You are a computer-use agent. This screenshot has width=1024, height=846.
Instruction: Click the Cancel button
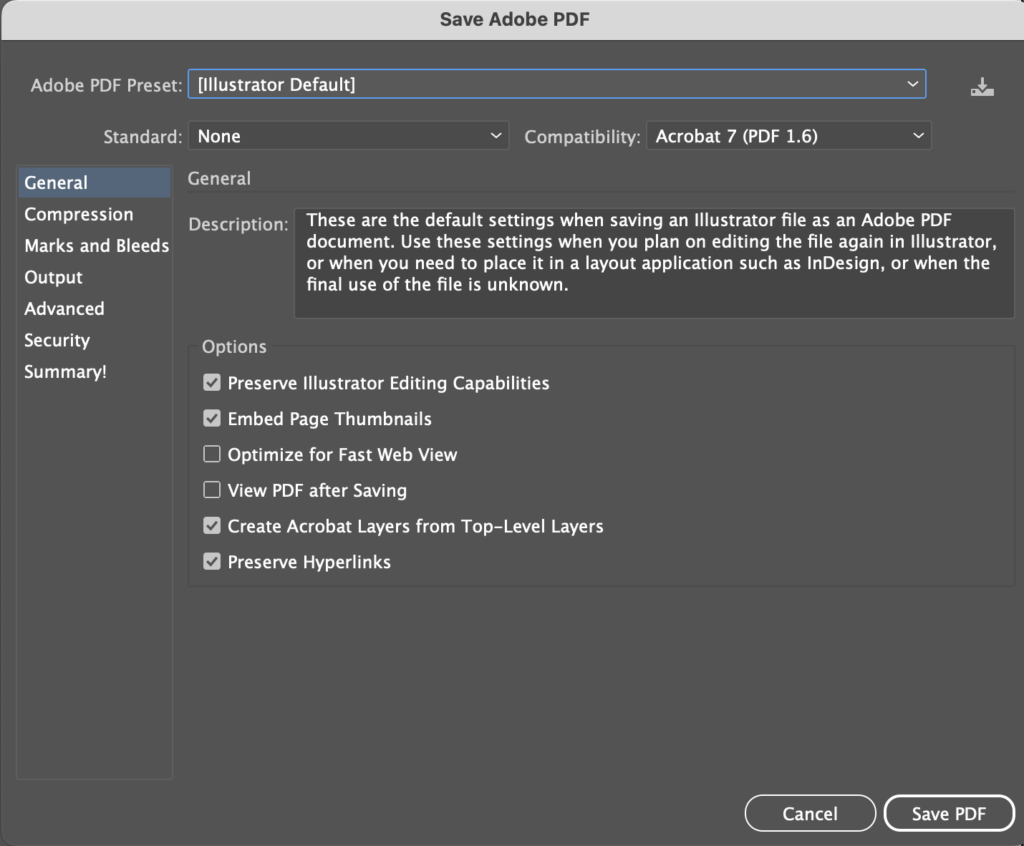810,813
